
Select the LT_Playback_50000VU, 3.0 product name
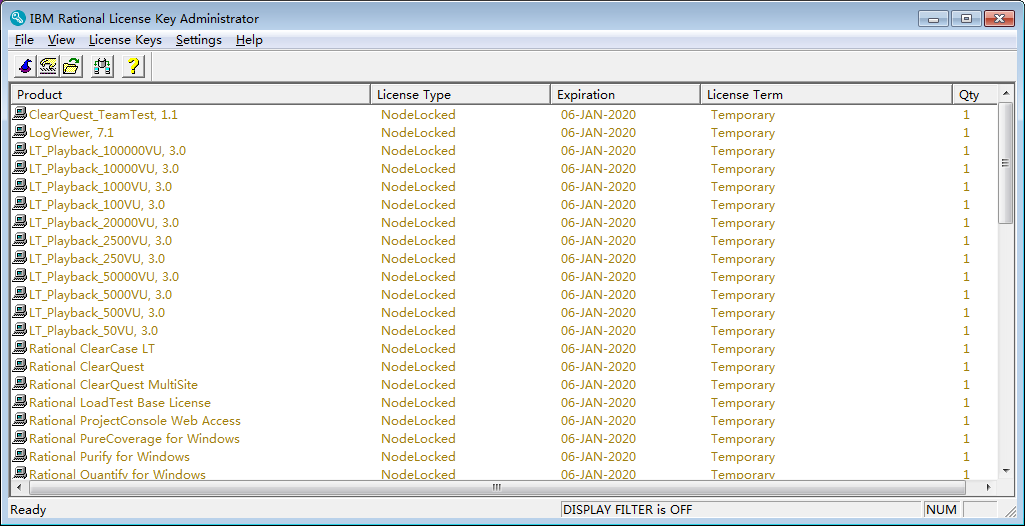click(104, 276)
